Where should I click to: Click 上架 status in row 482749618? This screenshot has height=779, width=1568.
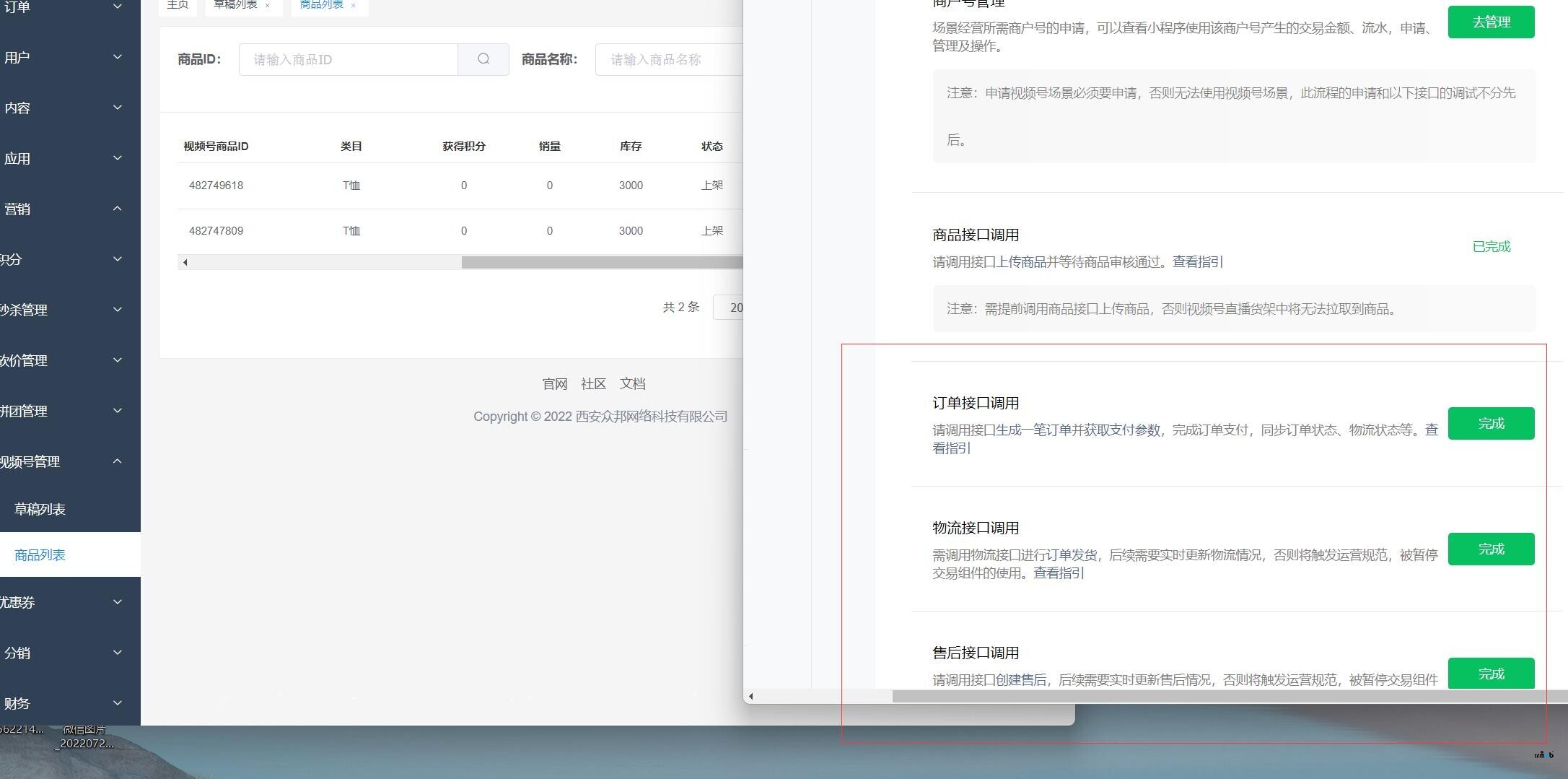(x=712, y=186)
